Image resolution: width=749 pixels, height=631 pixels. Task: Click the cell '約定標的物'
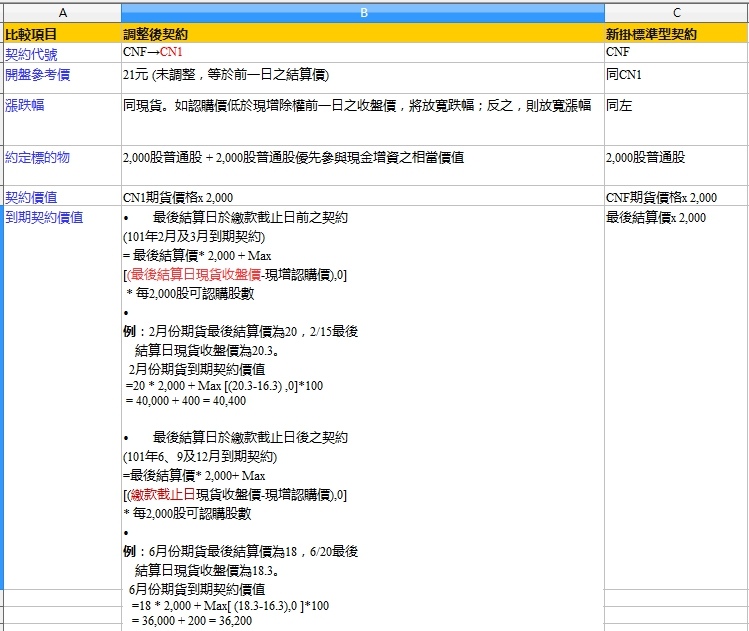click(x=63, y=166)
